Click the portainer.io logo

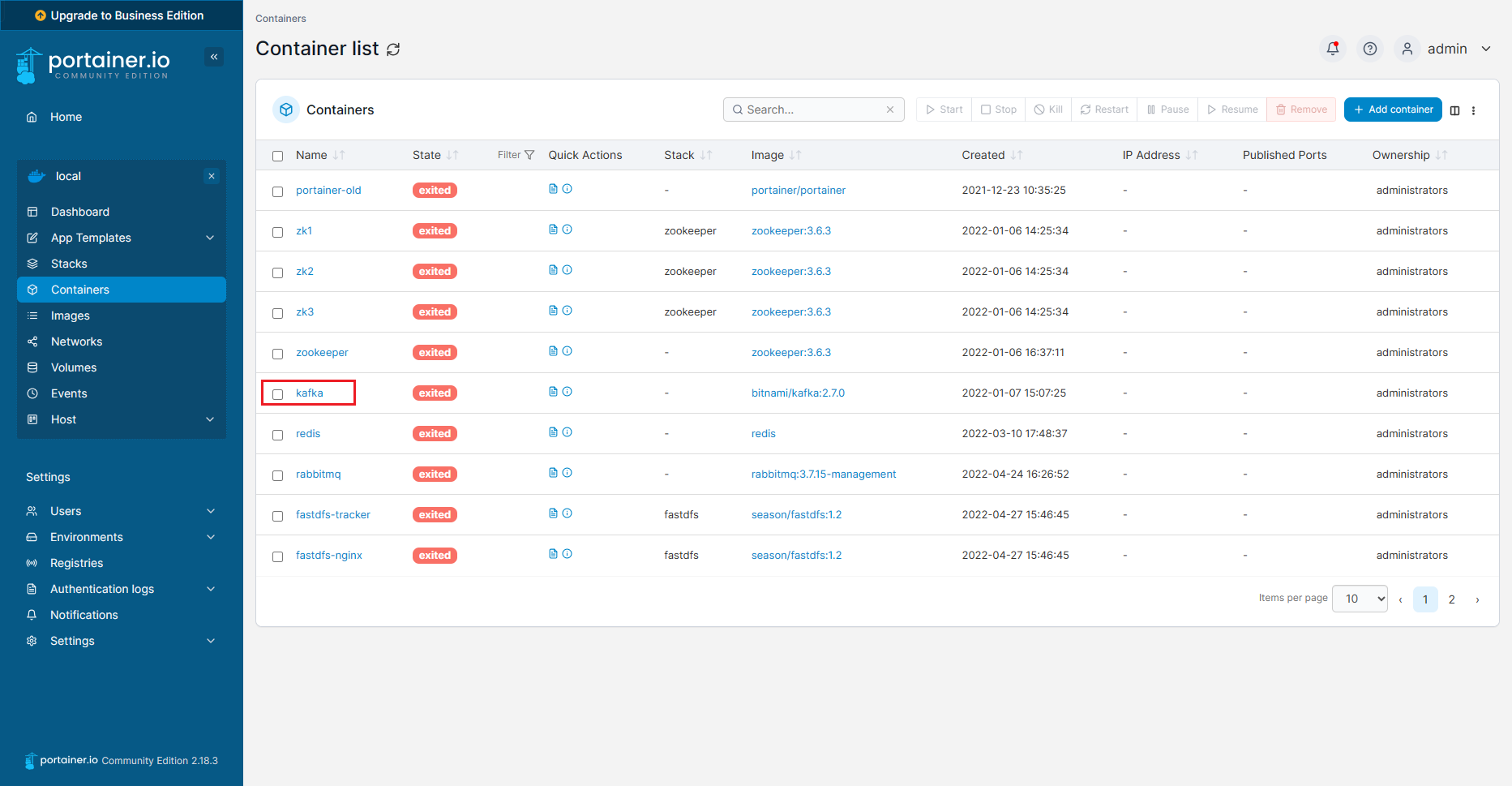[93, 65]
